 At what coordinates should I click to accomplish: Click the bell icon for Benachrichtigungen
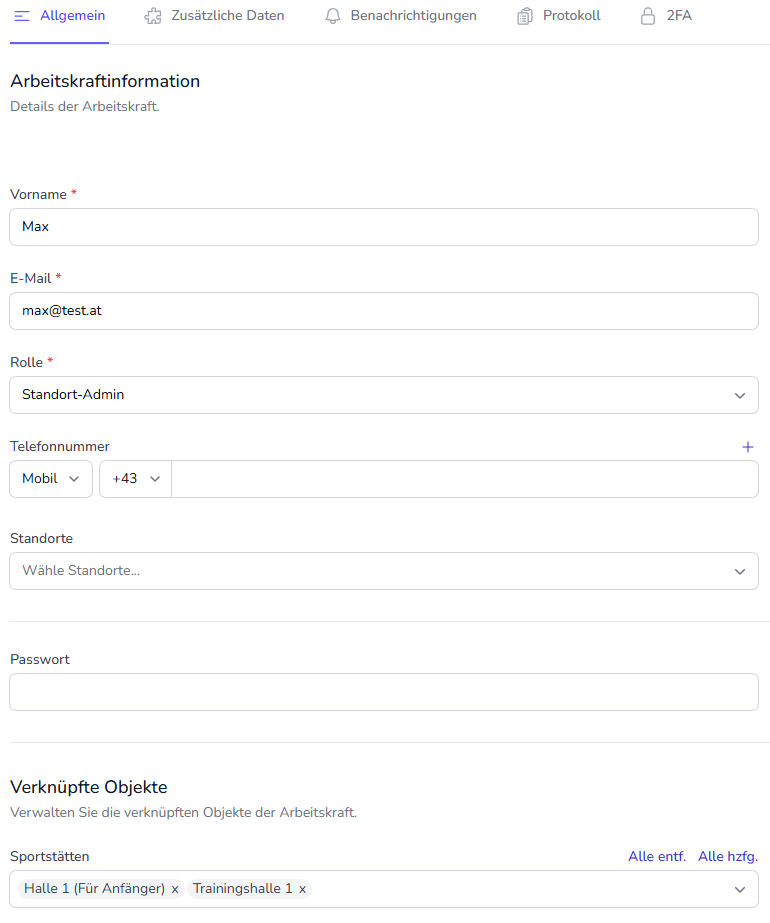coord(333,16)
